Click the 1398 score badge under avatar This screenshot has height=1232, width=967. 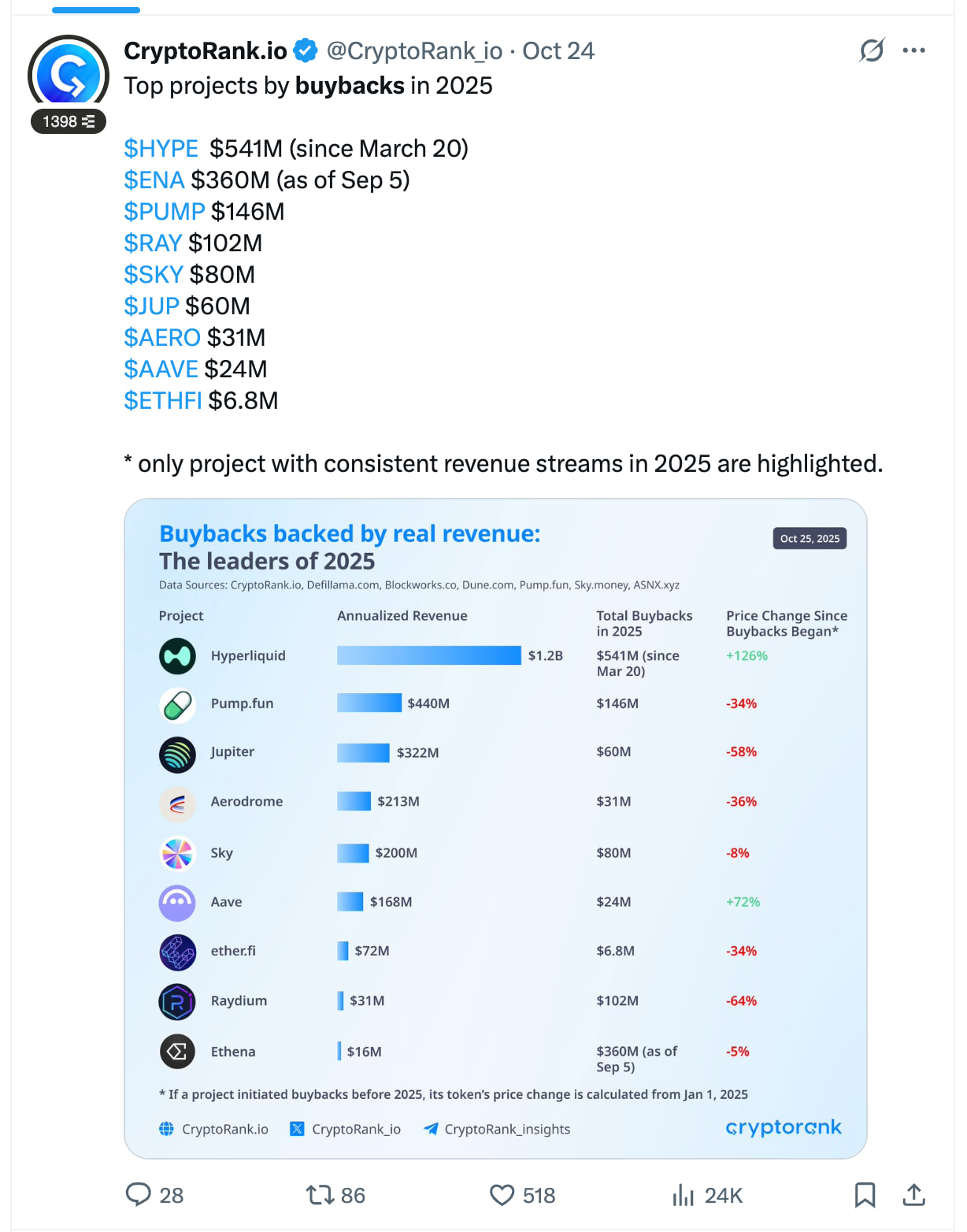69,121
